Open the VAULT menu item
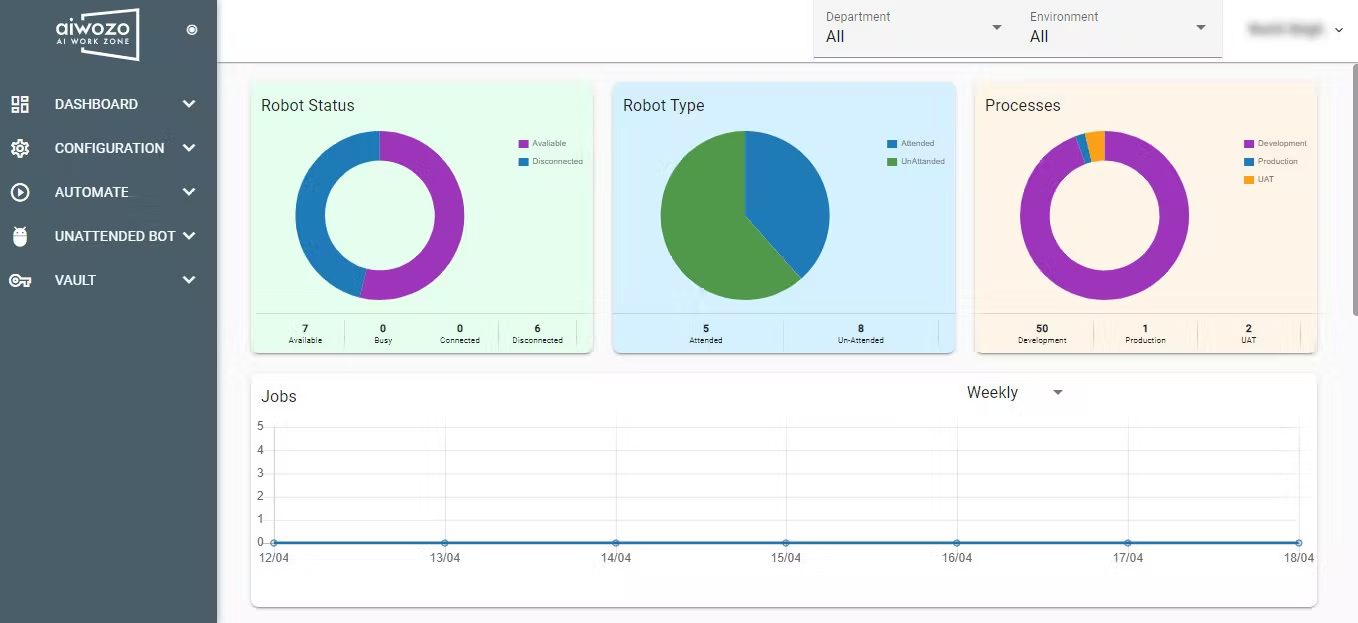This screenshot has width=1358, height=623. (x=75, y=280)
